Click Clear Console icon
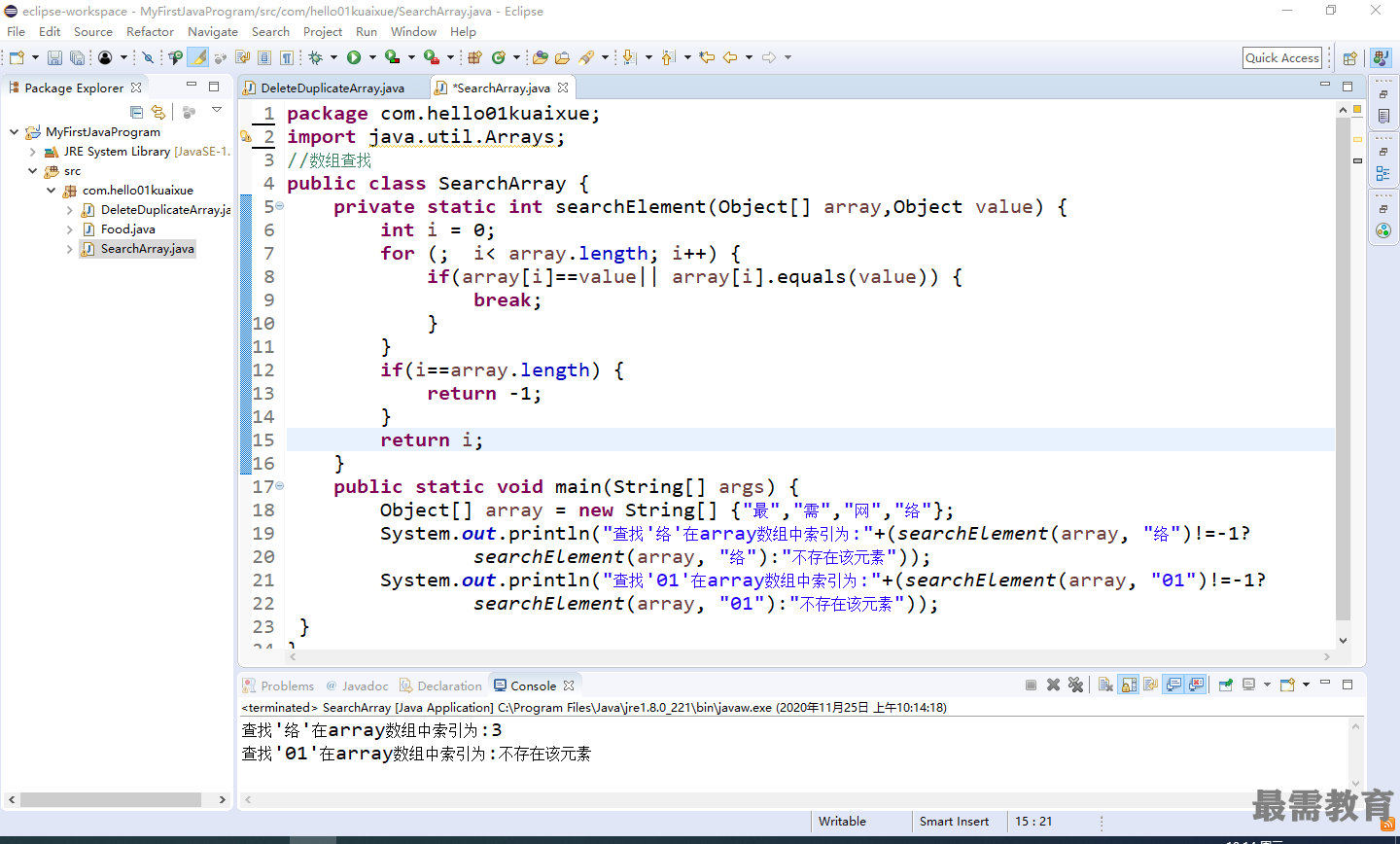 pyautogui.click(x=1105, y=685)
